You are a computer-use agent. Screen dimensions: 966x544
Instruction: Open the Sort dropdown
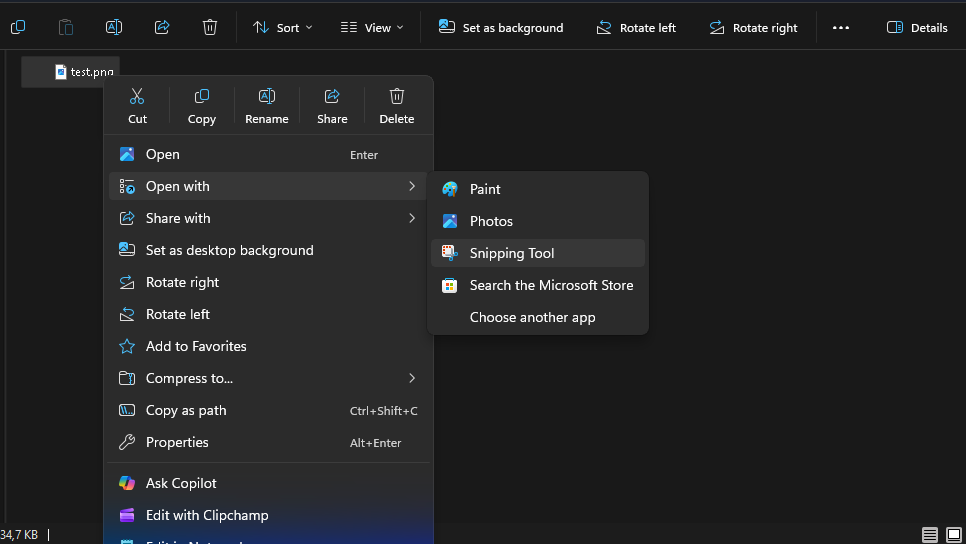coord(282,27)
